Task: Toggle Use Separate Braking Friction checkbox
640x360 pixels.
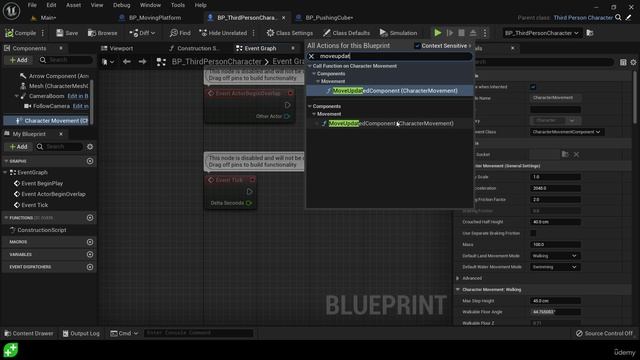Action: click(533, 233)
